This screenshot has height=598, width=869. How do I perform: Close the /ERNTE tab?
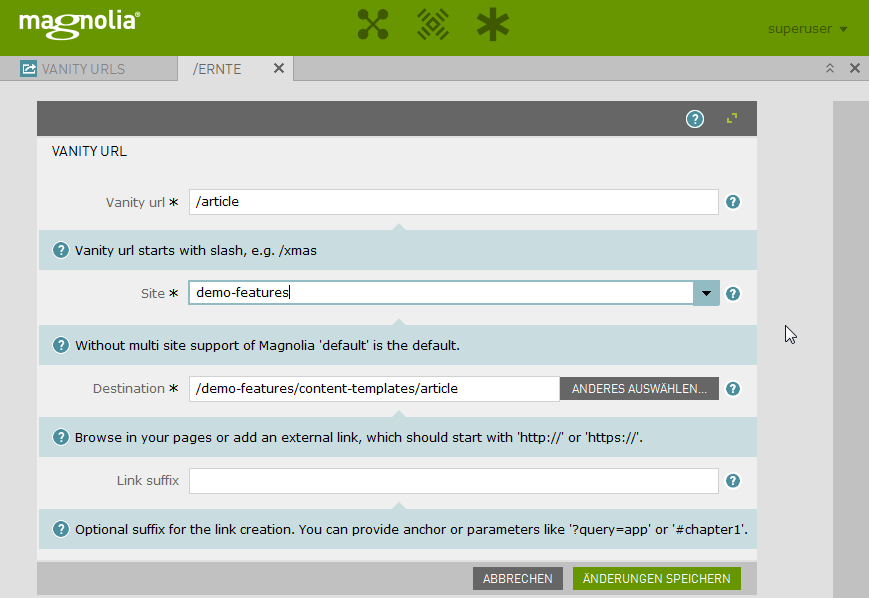279,69
